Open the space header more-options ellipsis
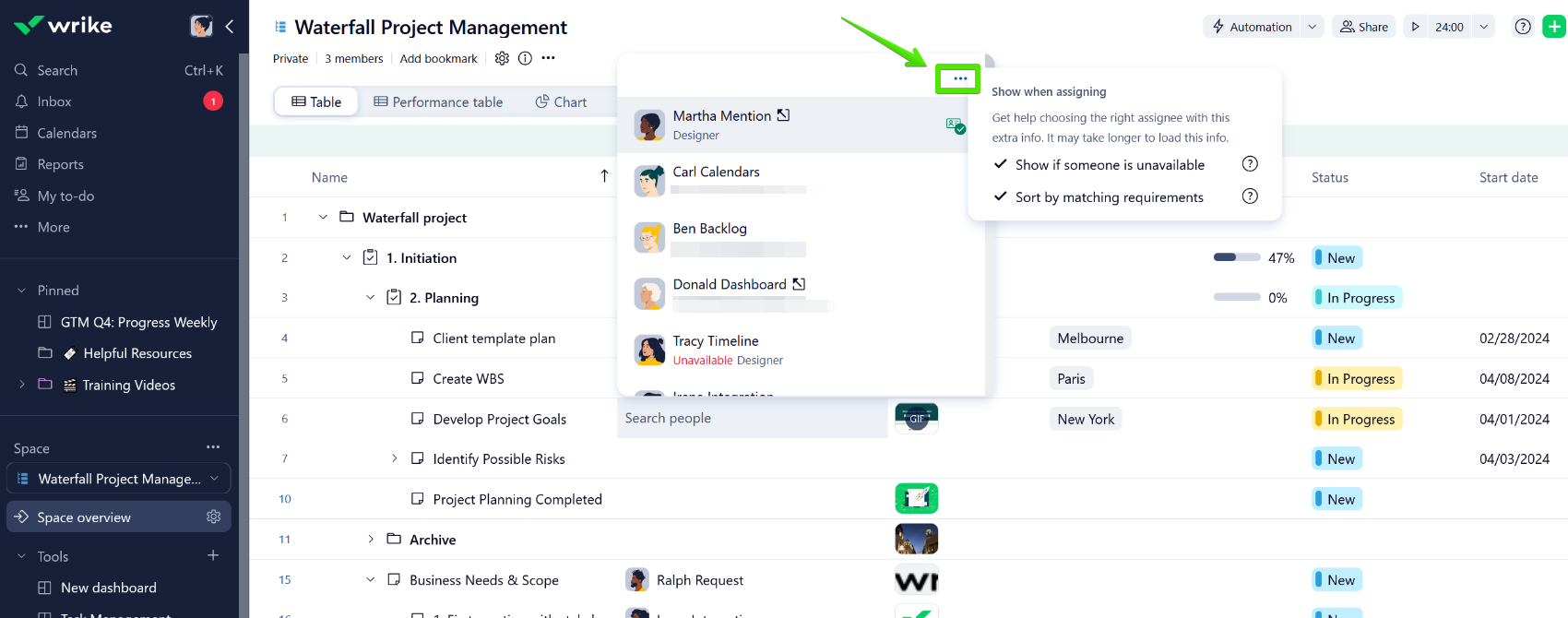Image resolution: width=1568 pixels, height=618 pixels. pos(549,58)
